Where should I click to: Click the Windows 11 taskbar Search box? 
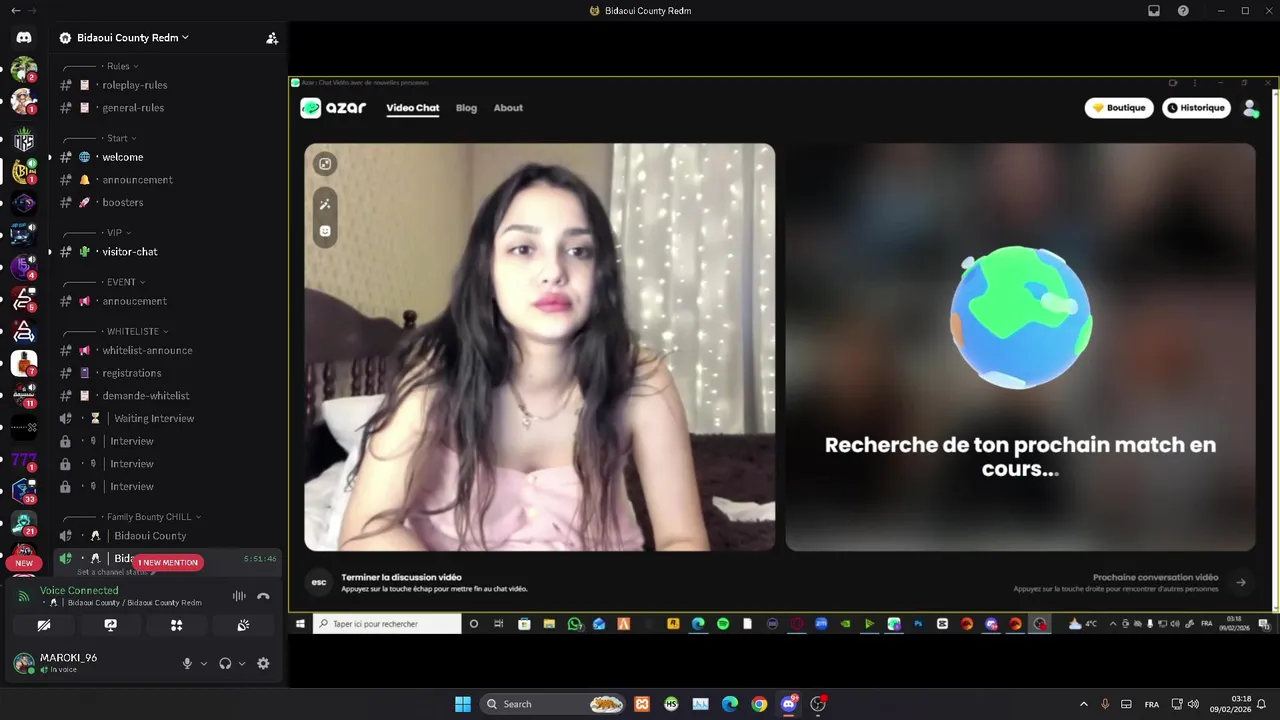click(x=553, y=704)
